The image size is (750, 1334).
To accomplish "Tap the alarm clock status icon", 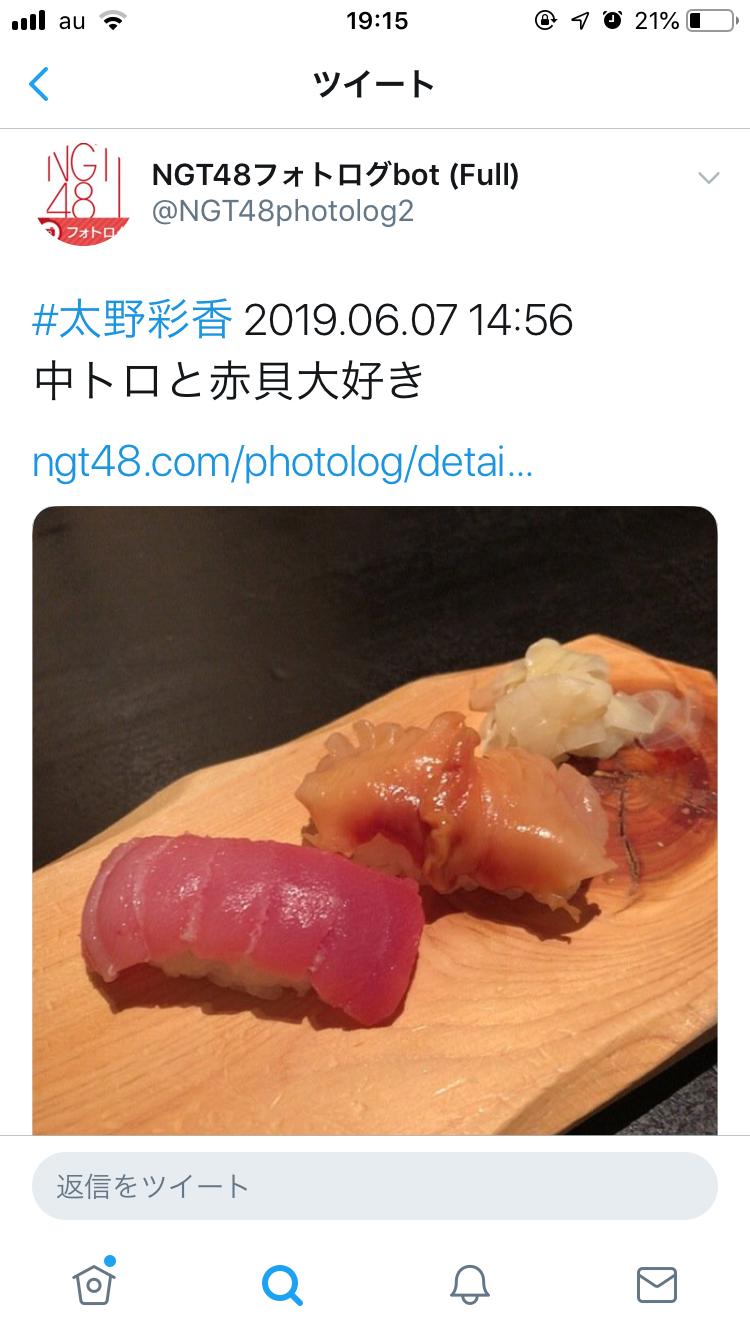I will [x=613, y=21].
